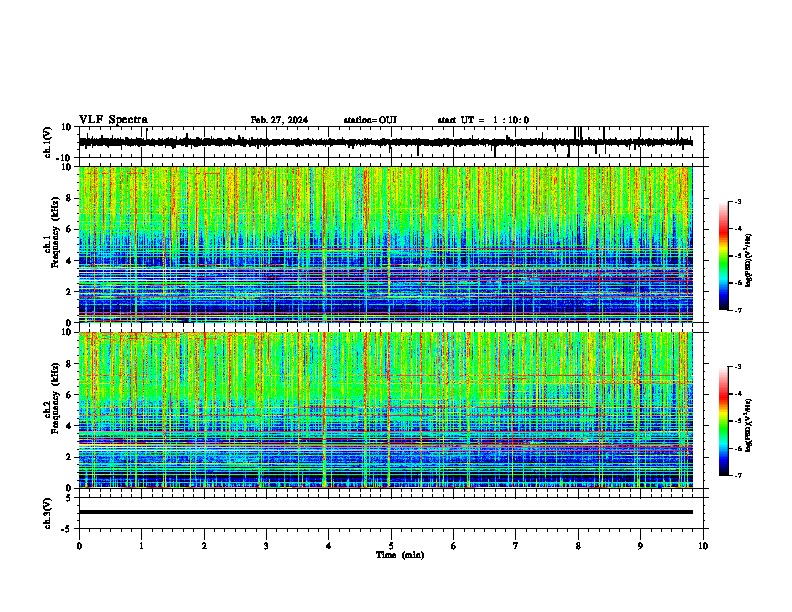This screenshot has width=792, height=612.
Task: Click the "-3" label on ch.1 colorbar
Action: [x=737, y=201]
